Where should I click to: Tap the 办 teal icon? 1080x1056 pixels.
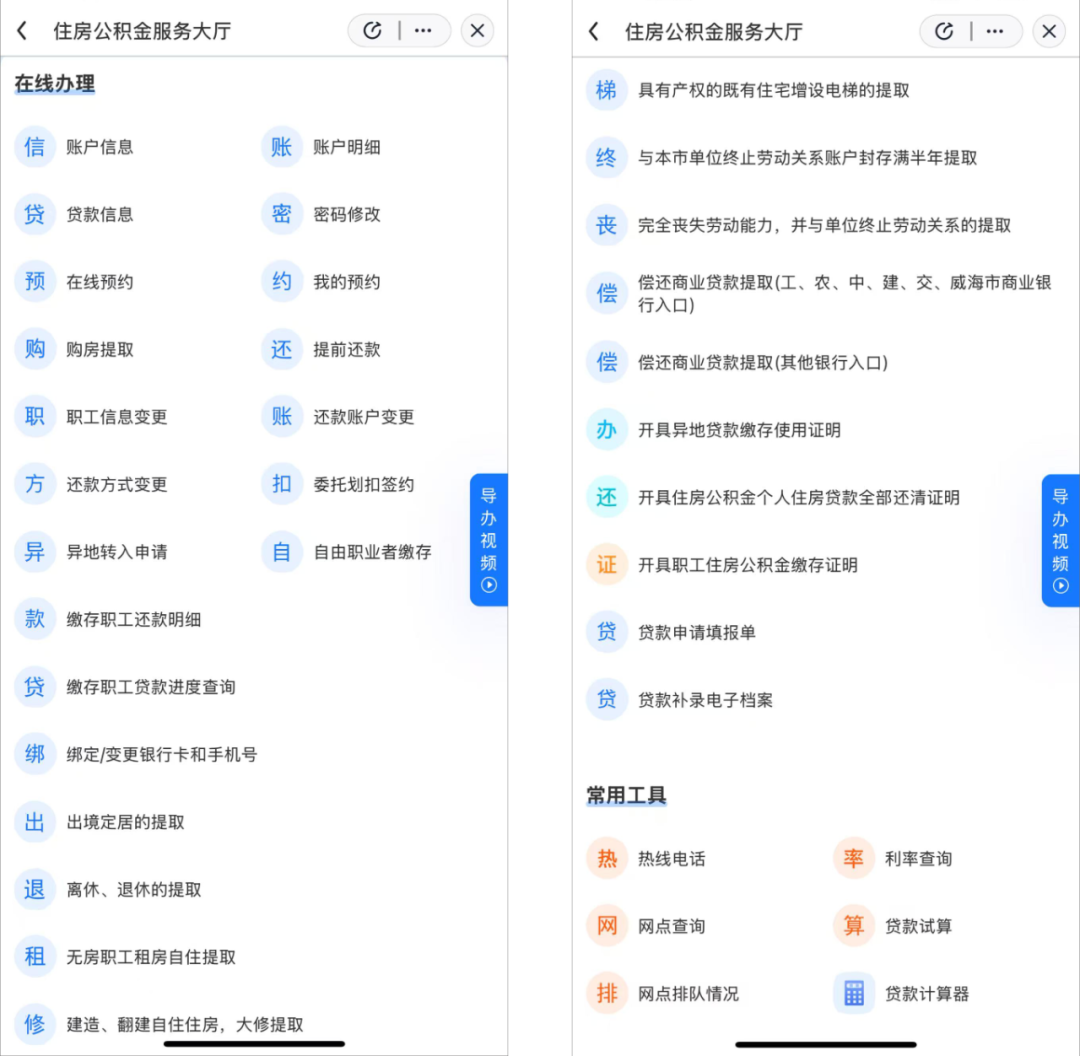click(606, 430)
